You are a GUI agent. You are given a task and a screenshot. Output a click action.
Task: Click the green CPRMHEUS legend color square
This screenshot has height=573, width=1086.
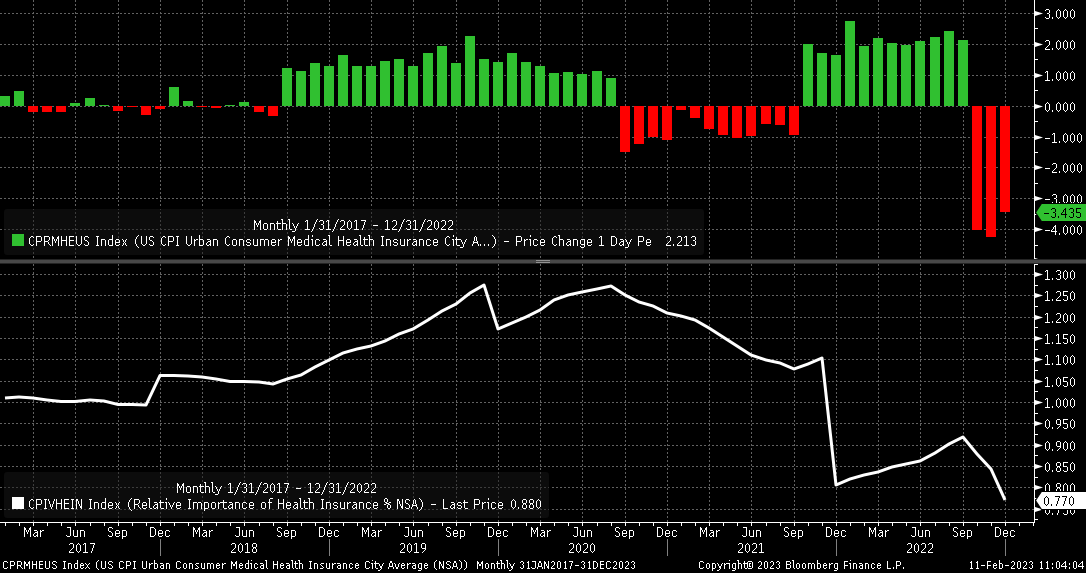tap(18, 241)
